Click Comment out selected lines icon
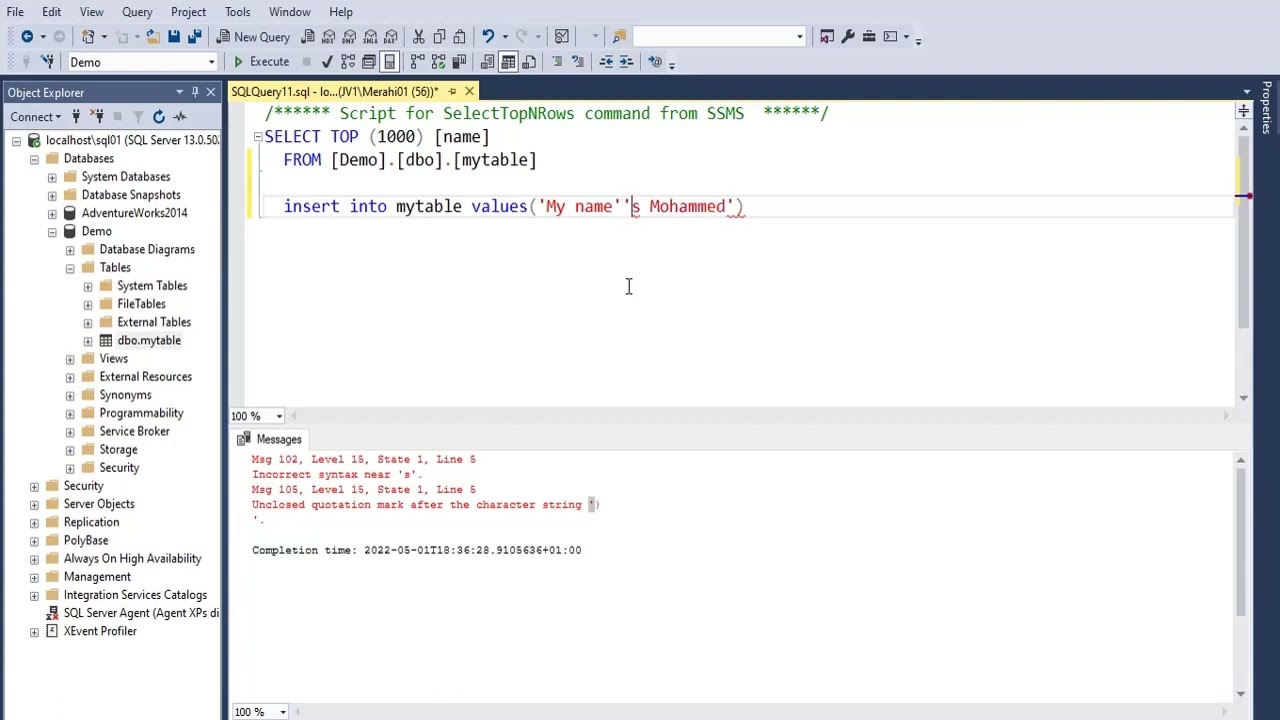 pos(557,62)
